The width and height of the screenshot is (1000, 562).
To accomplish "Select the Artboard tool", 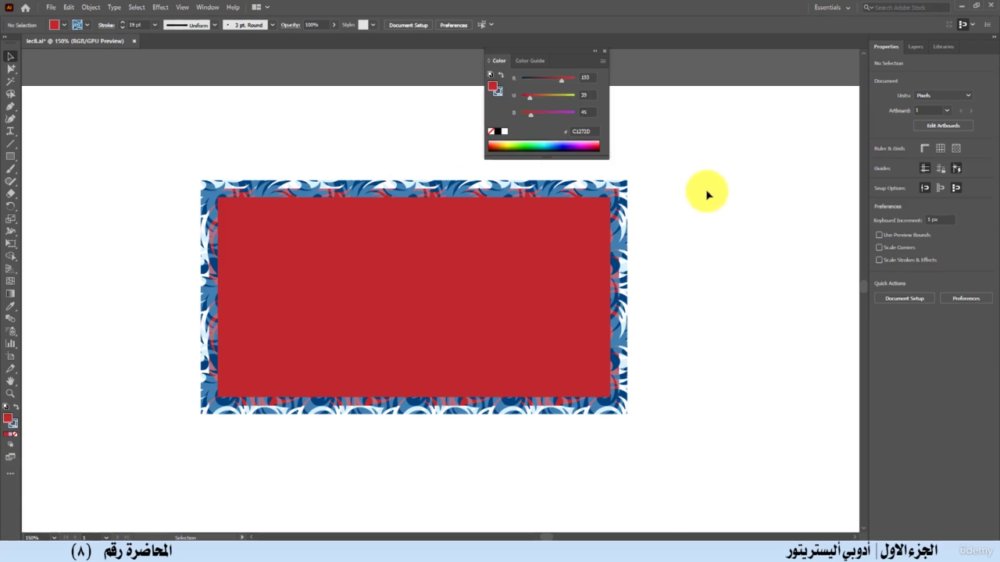I will (x=10, y=356).
